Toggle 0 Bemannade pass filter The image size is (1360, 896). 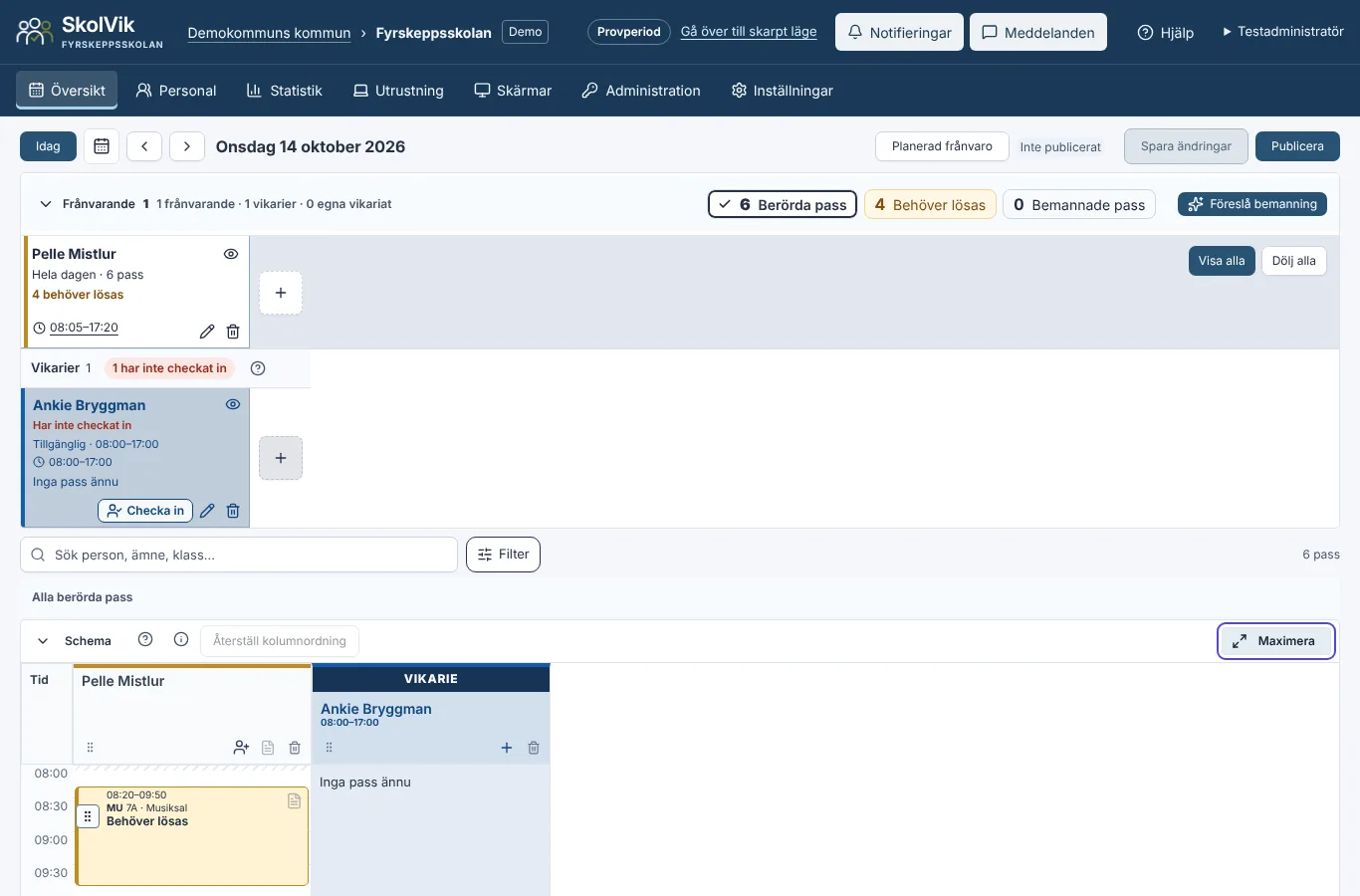point(1079,204)
